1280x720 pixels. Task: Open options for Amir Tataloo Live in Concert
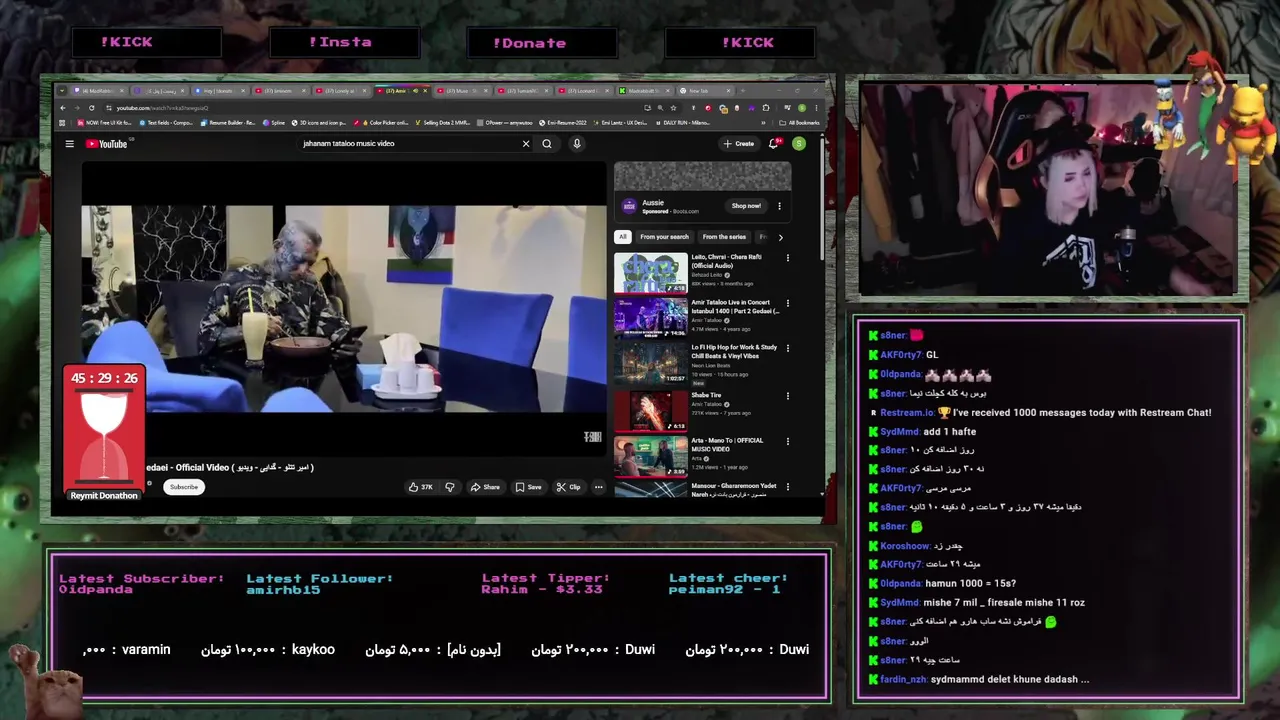tap(787, 303)
